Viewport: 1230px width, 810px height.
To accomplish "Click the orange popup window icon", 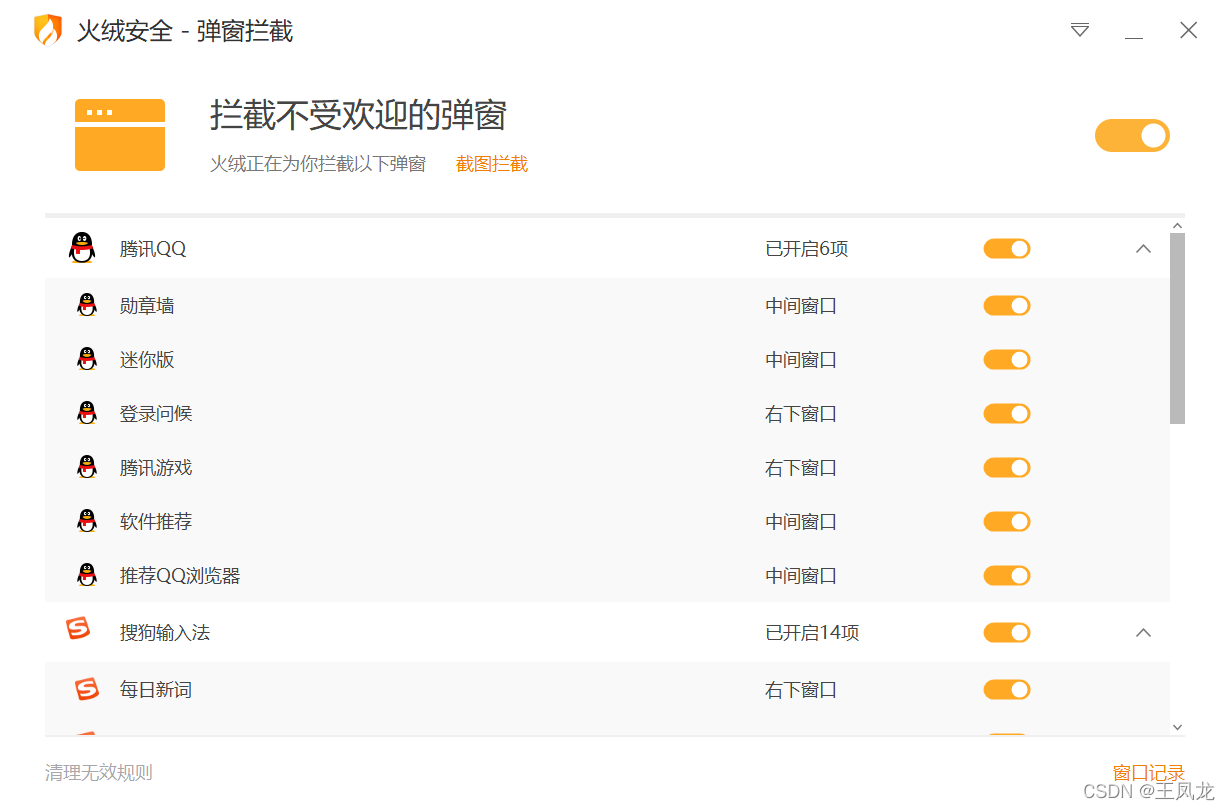I will tap(120, 135).
